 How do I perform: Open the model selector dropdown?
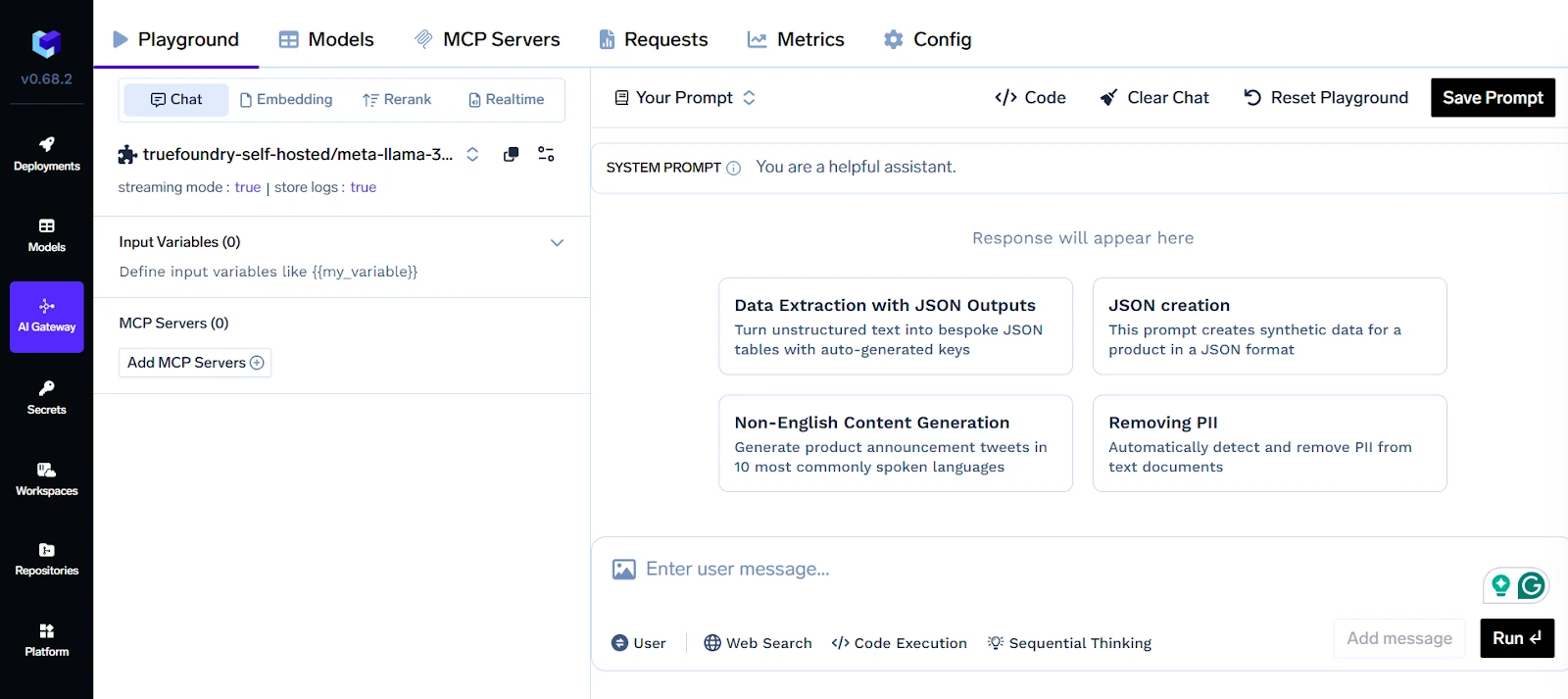coord(472,154)
